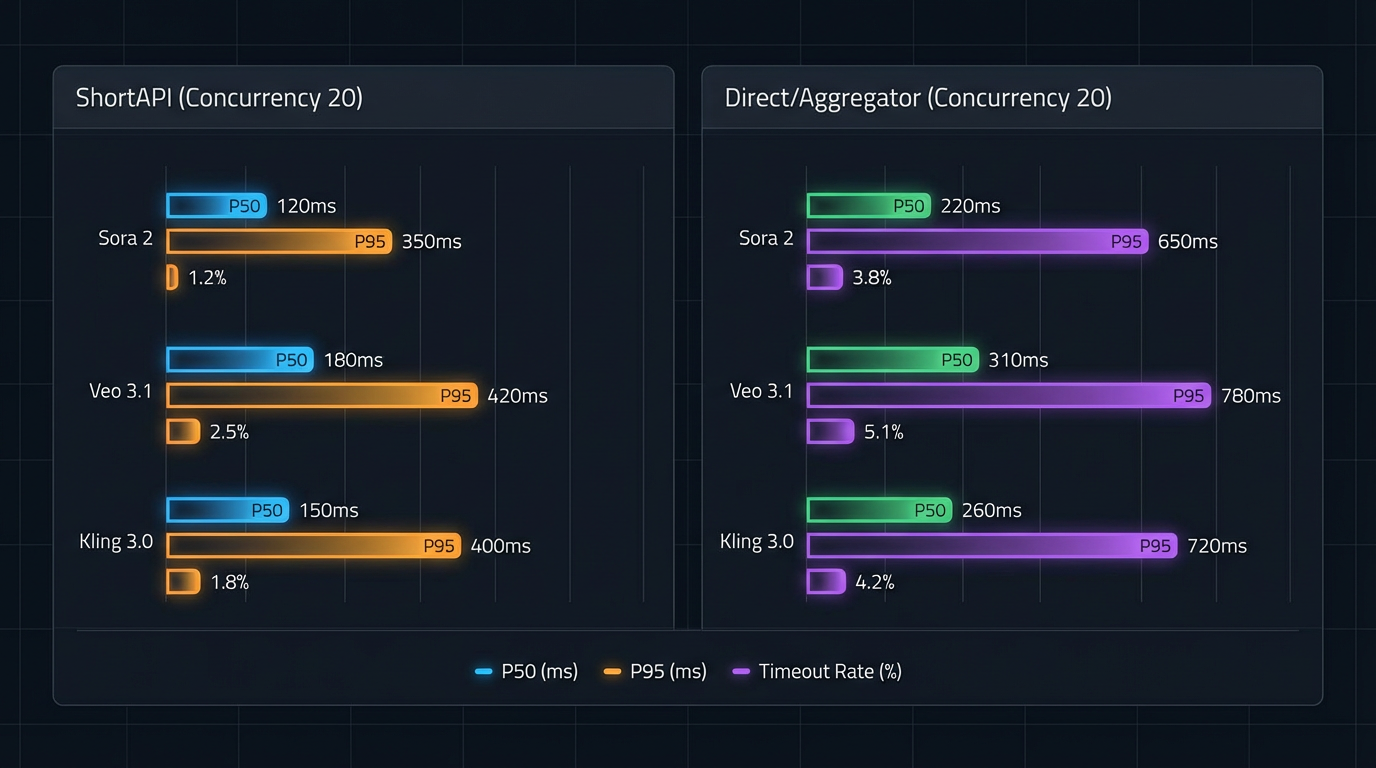Screen dimensions: 1376x768
Task: Select the 260ms green P50 bar
Action: [879, 510]
